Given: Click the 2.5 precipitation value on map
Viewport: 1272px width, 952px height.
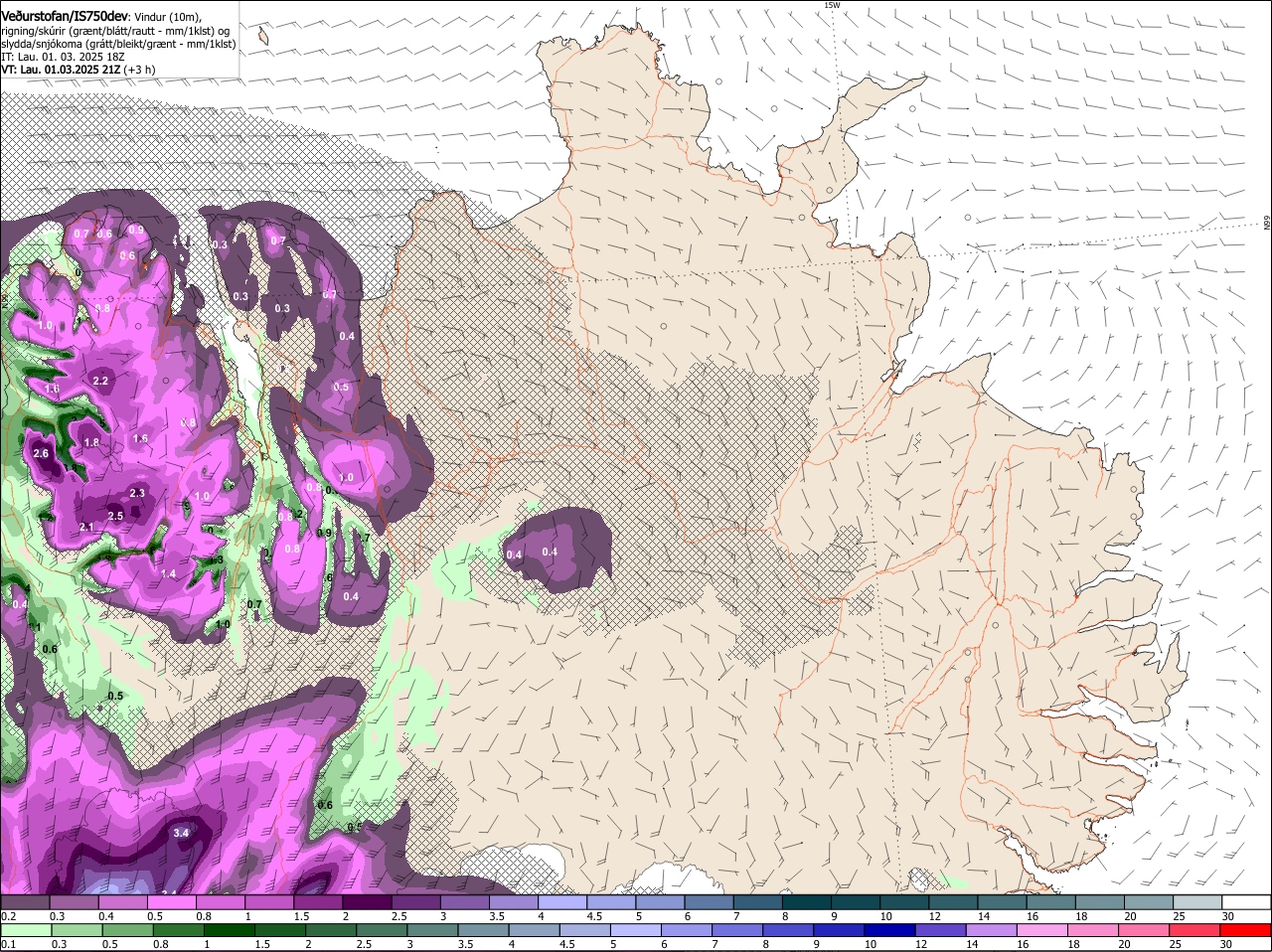Looking at the screenshot, I should click(x=116, y=516).
